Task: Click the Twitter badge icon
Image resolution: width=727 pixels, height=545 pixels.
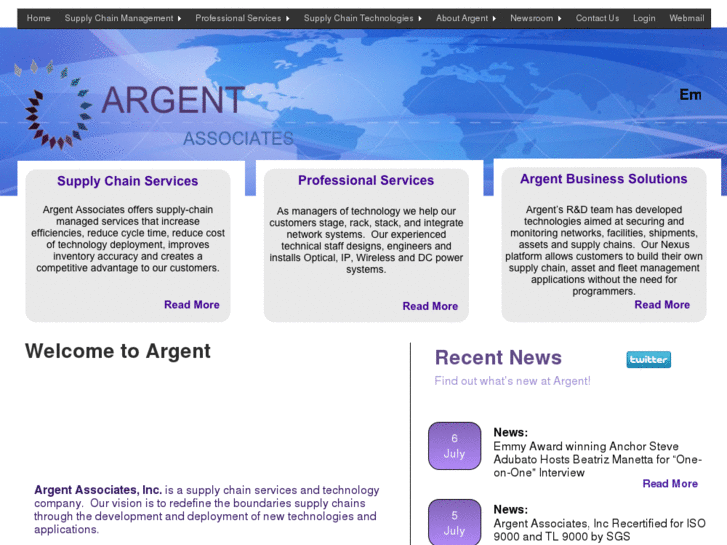Action: click(x=648, y=359)
